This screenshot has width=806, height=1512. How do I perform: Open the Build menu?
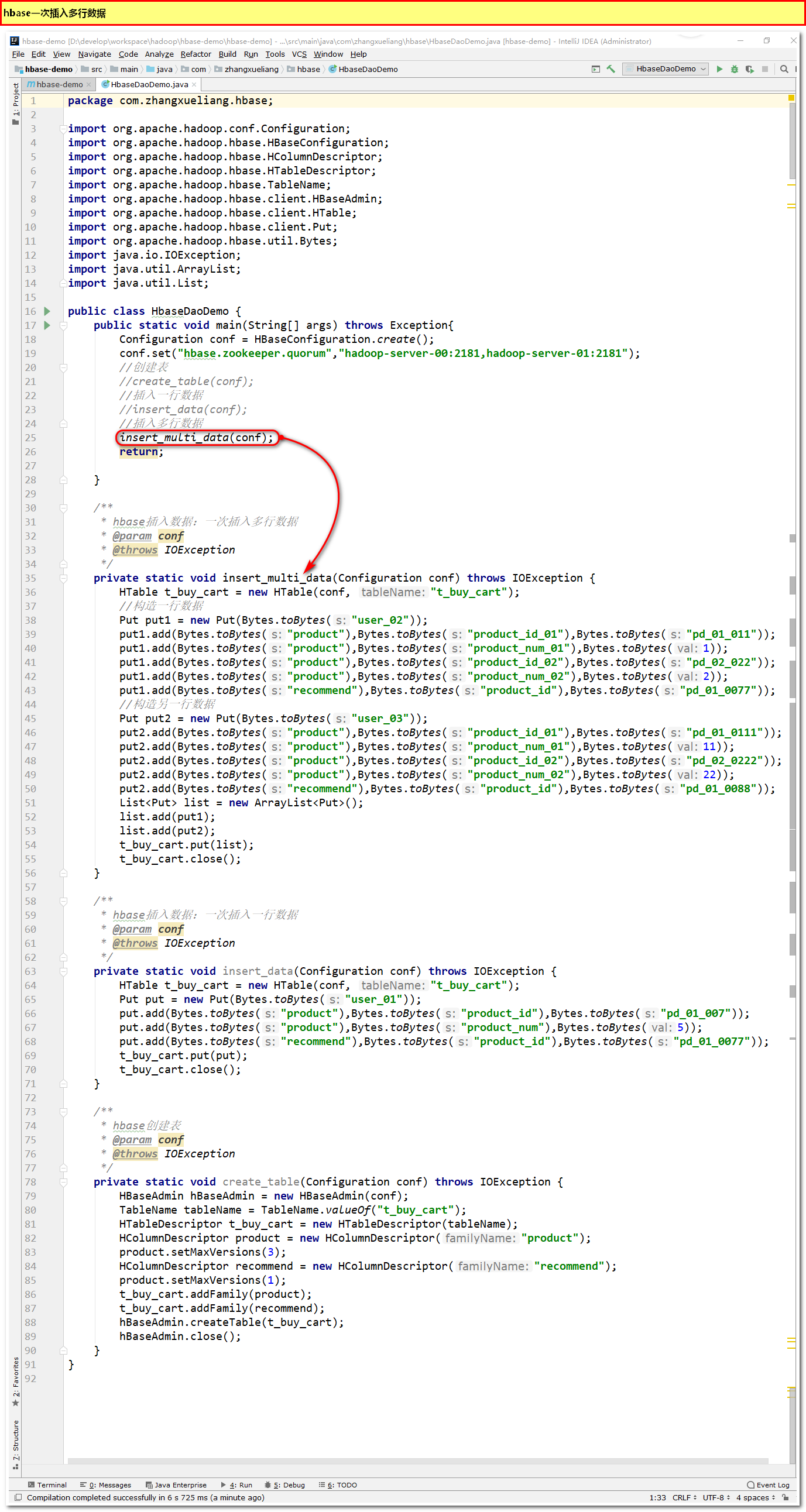pos(227,54)
